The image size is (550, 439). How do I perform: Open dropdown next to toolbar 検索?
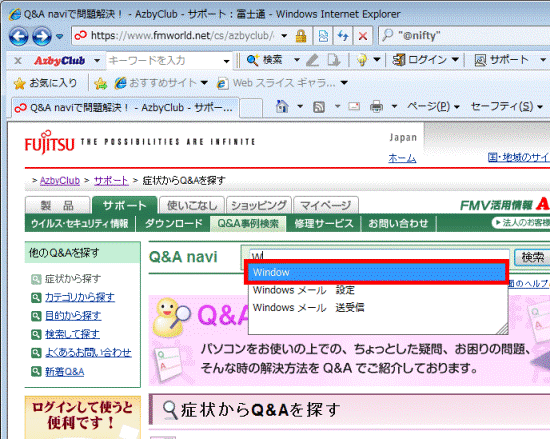pyautogui.click(x=297, y=60)
